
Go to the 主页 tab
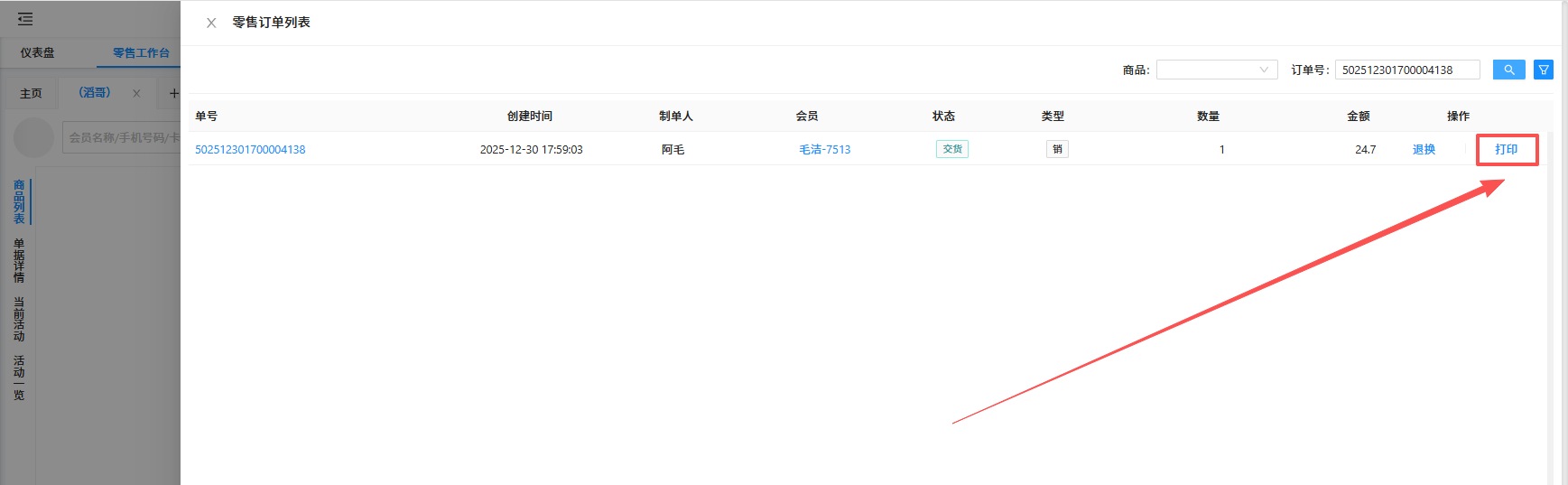point(31,93)
